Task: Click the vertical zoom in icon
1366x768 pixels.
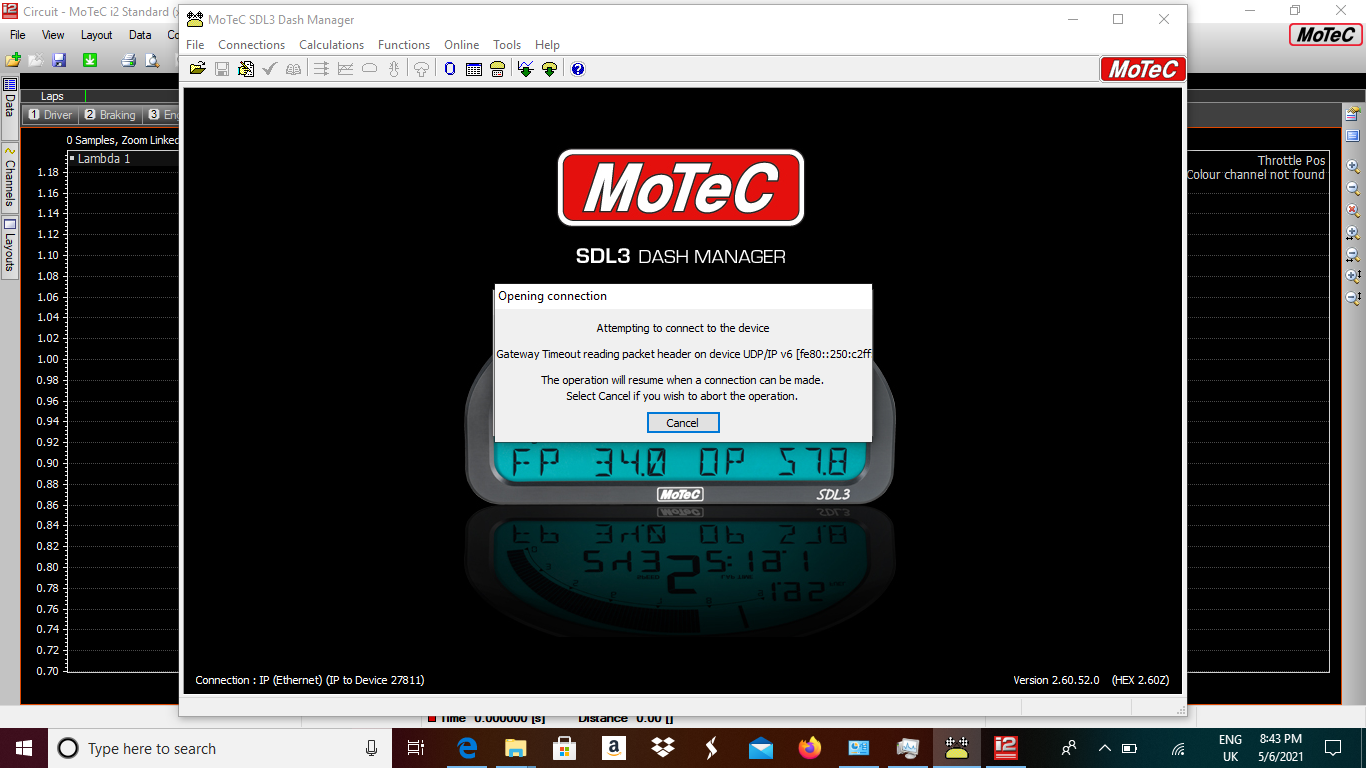Action: [x=1353, y=276]
